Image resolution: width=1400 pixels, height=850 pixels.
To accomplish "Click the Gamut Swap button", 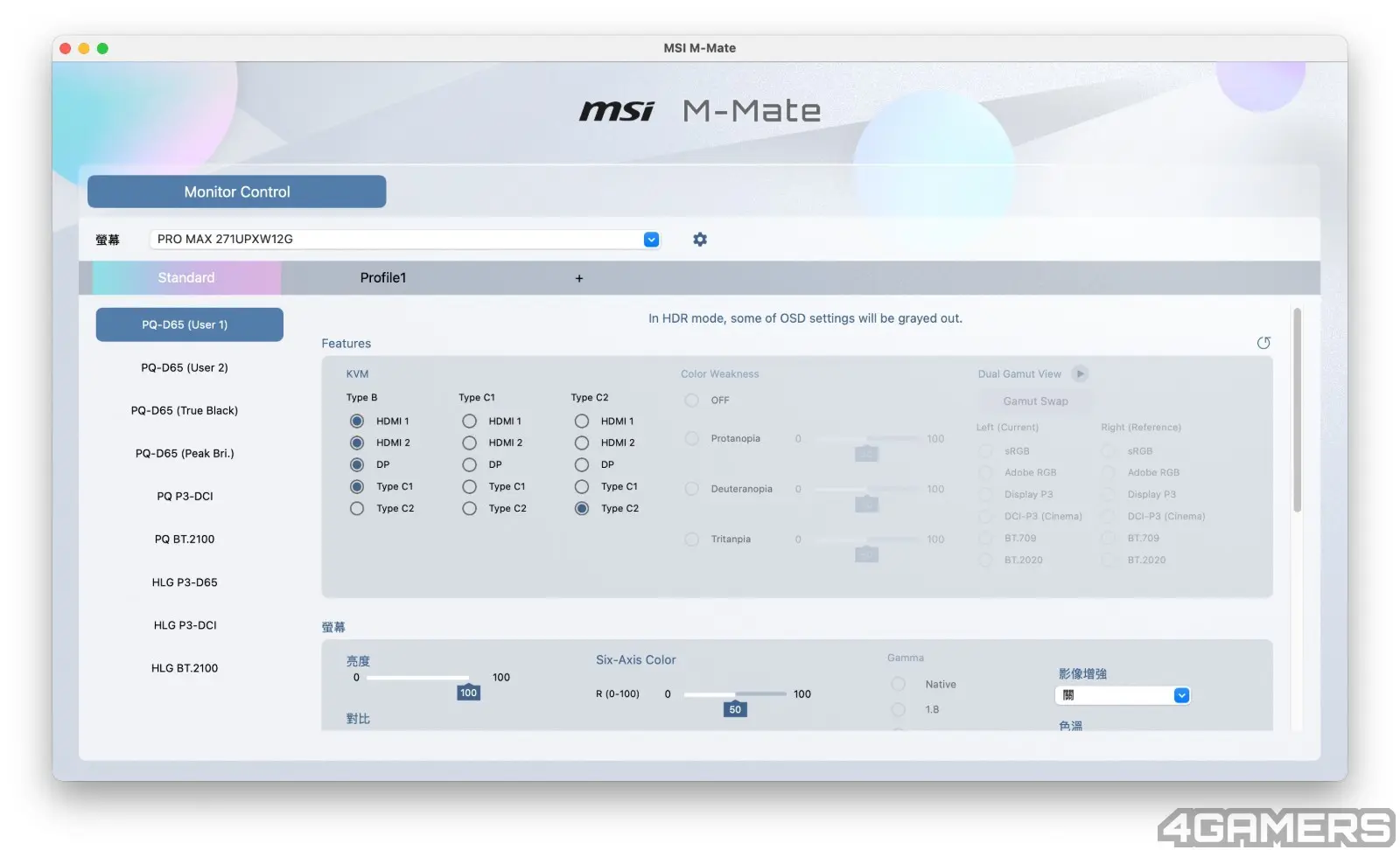I will click(1036, 401).
